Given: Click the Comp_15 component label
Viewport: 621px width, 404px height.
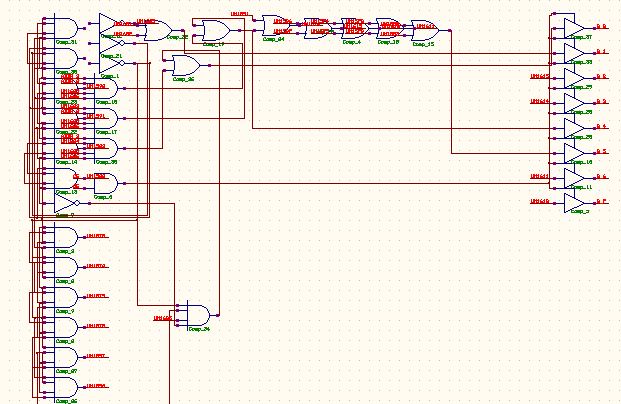Looking at the screenshot, I should click(x=423, y=44).
